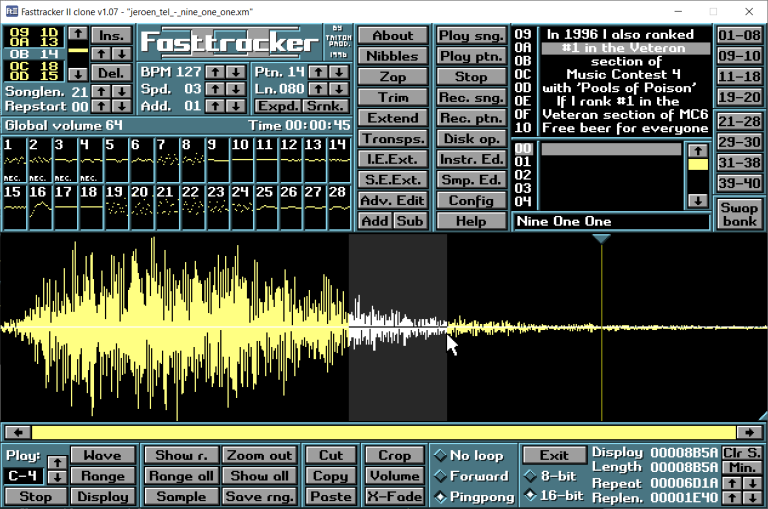The image size is (768, 509).
Task: Click the waveform scrollbar thumb
Action: tap(384, 432)
